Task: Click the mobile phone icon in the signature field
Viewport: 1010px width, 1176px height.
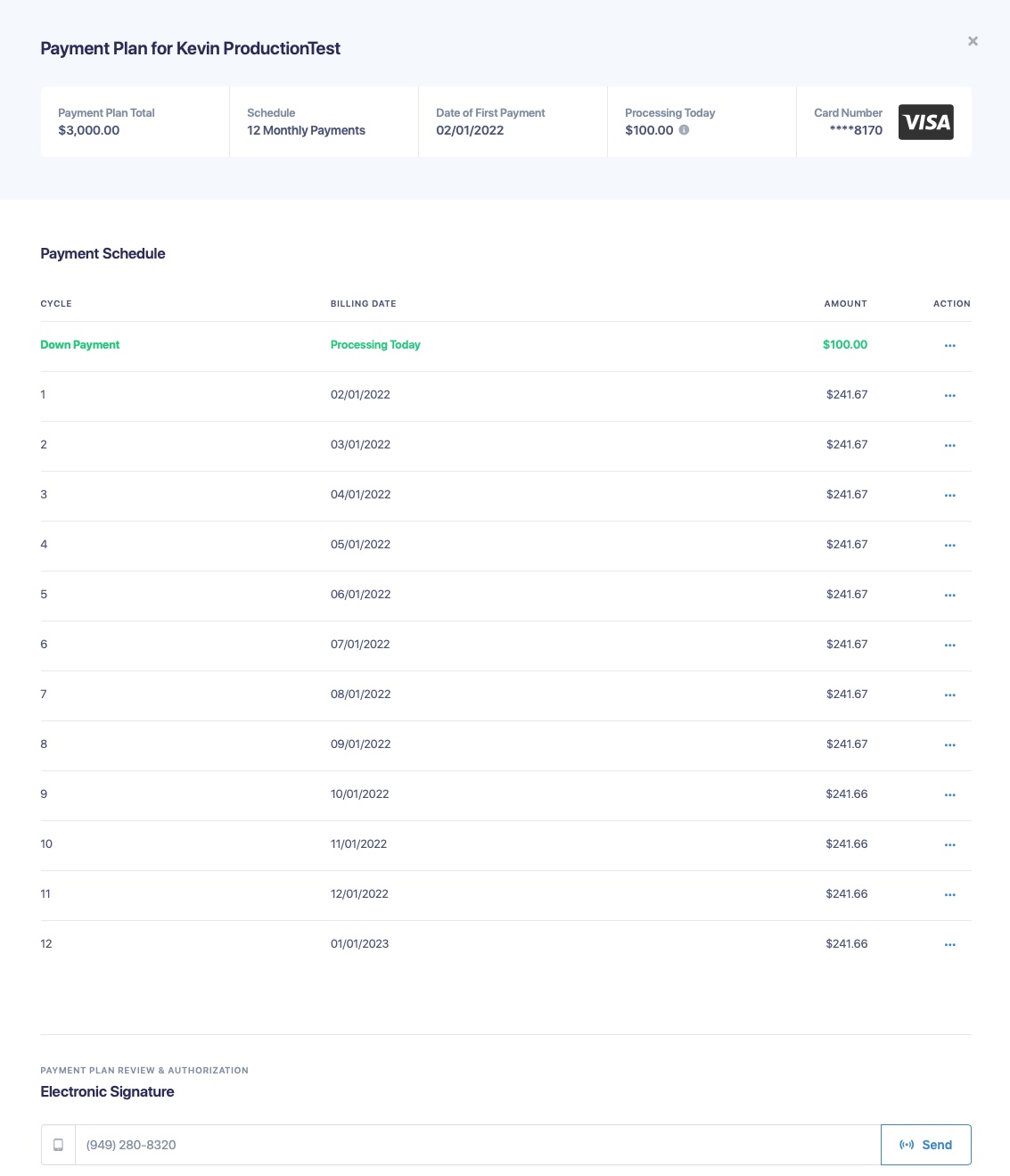Action: tap(58, 1145)
